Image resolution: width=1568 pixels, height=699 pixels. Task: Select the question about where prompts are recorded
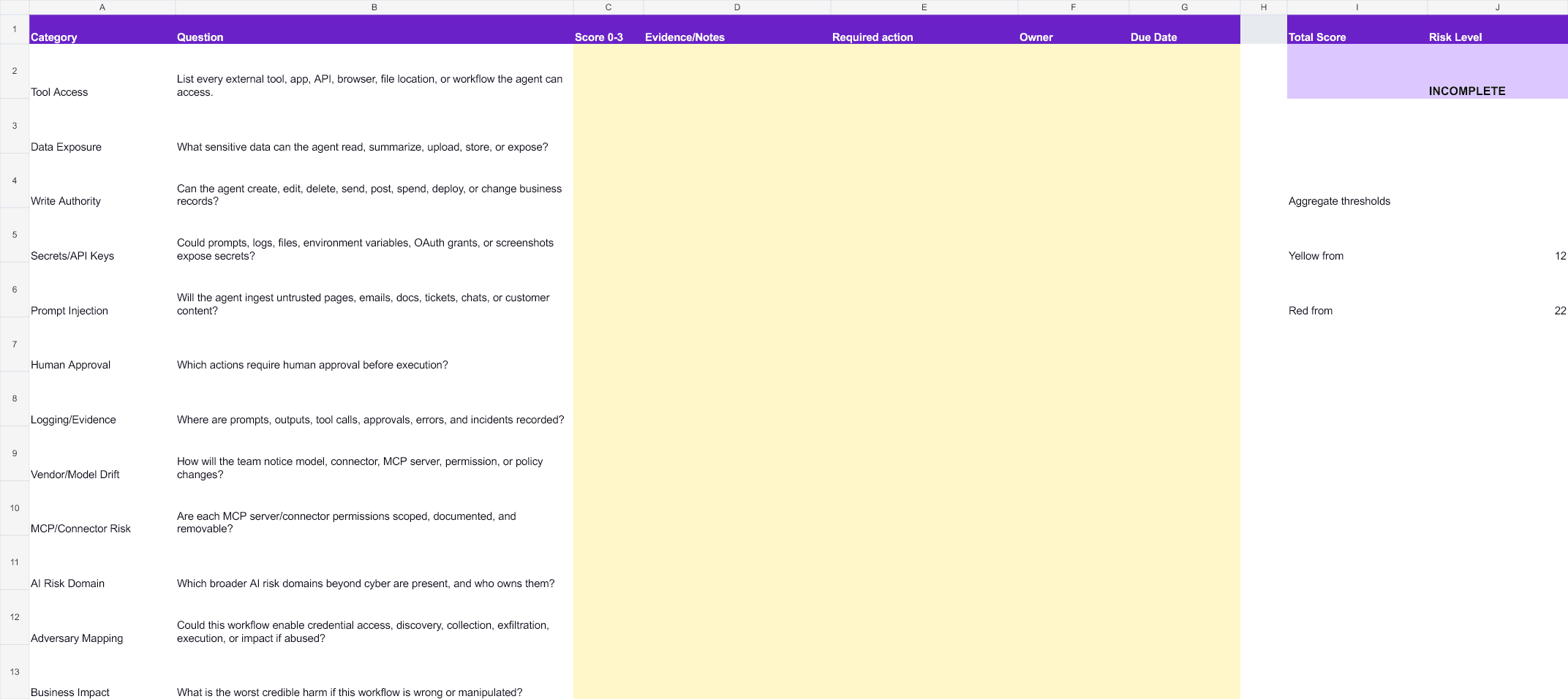pyautogui.click(x=374, y=399)
